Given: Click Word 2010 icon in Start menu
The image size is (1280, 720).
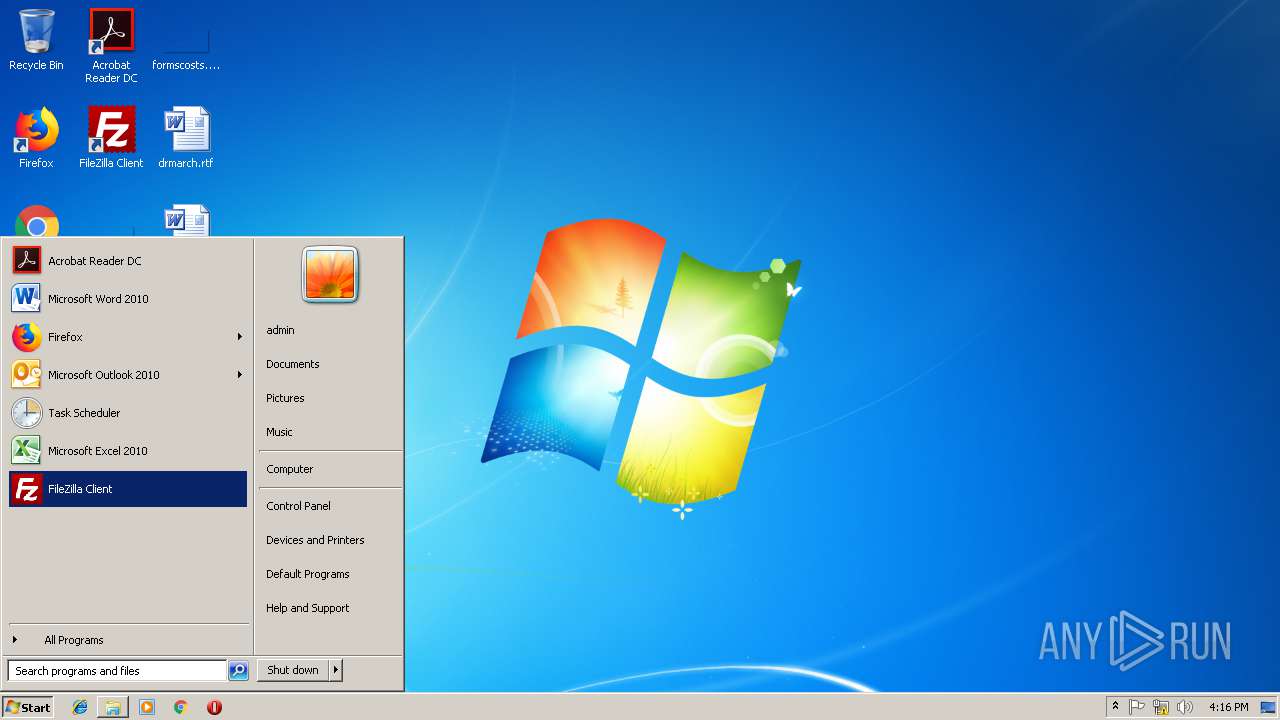Looking at the screenshot, I should tap(26, 299).
